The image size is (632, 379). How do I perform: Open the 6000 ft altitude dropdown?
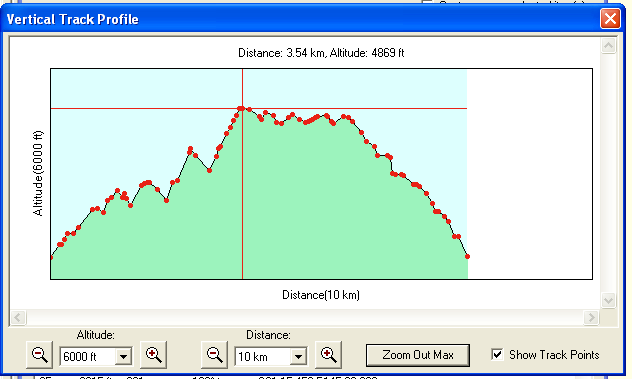coord(123,356)
